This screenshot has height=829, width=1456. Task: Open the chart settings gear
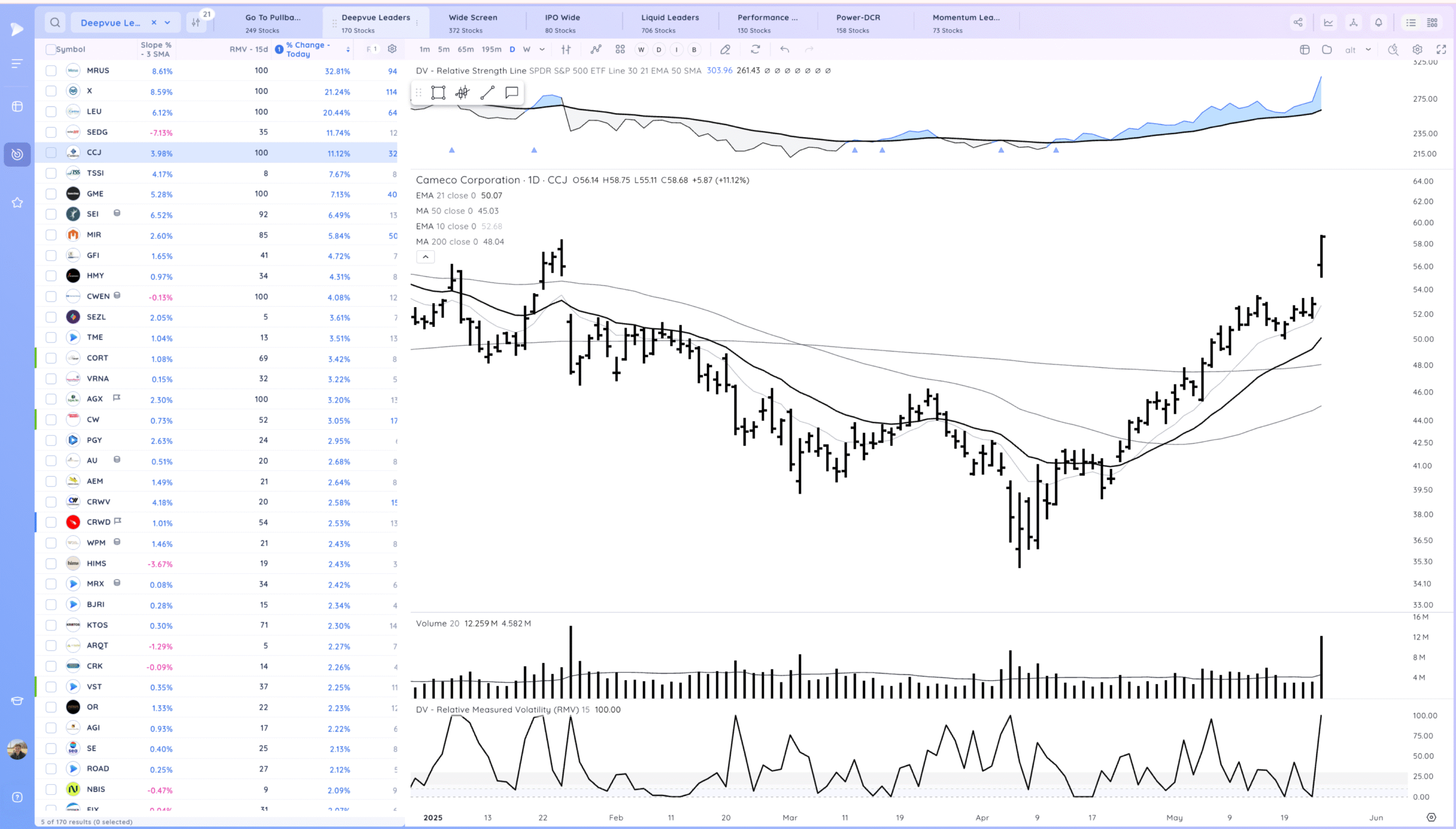[x=1418, y=49]
